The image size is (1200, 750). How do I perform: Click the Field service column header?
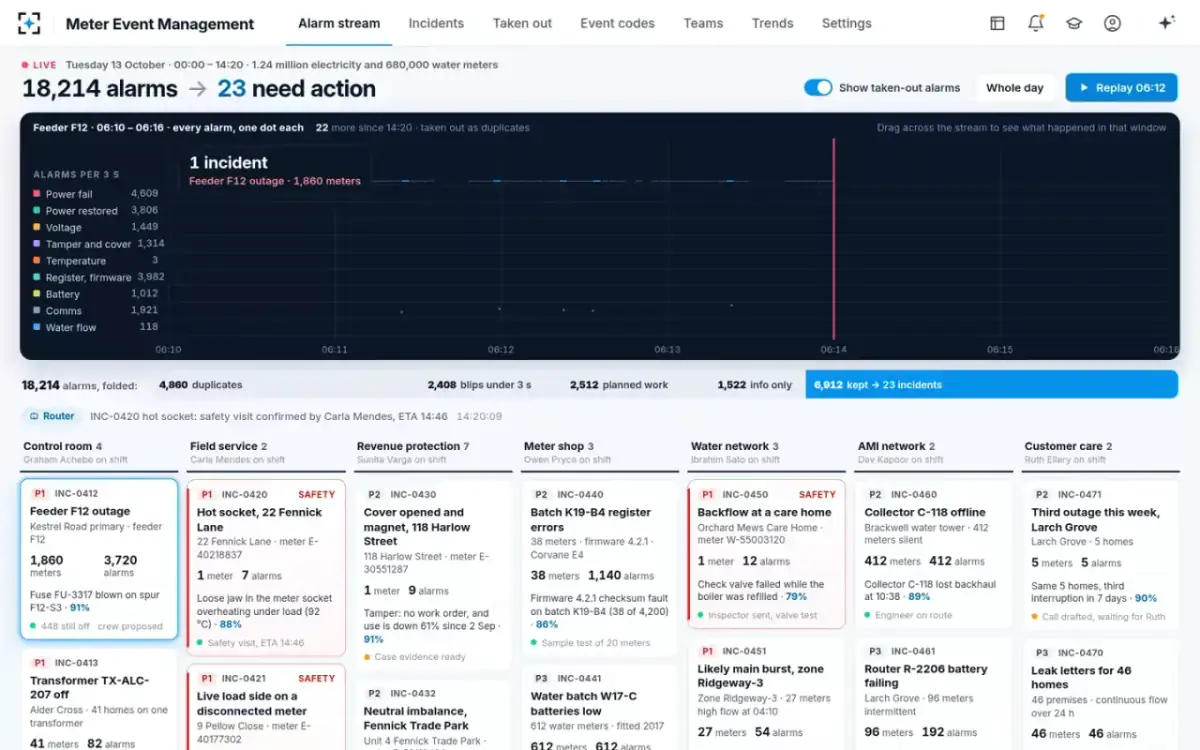click(x=267, y=452)
